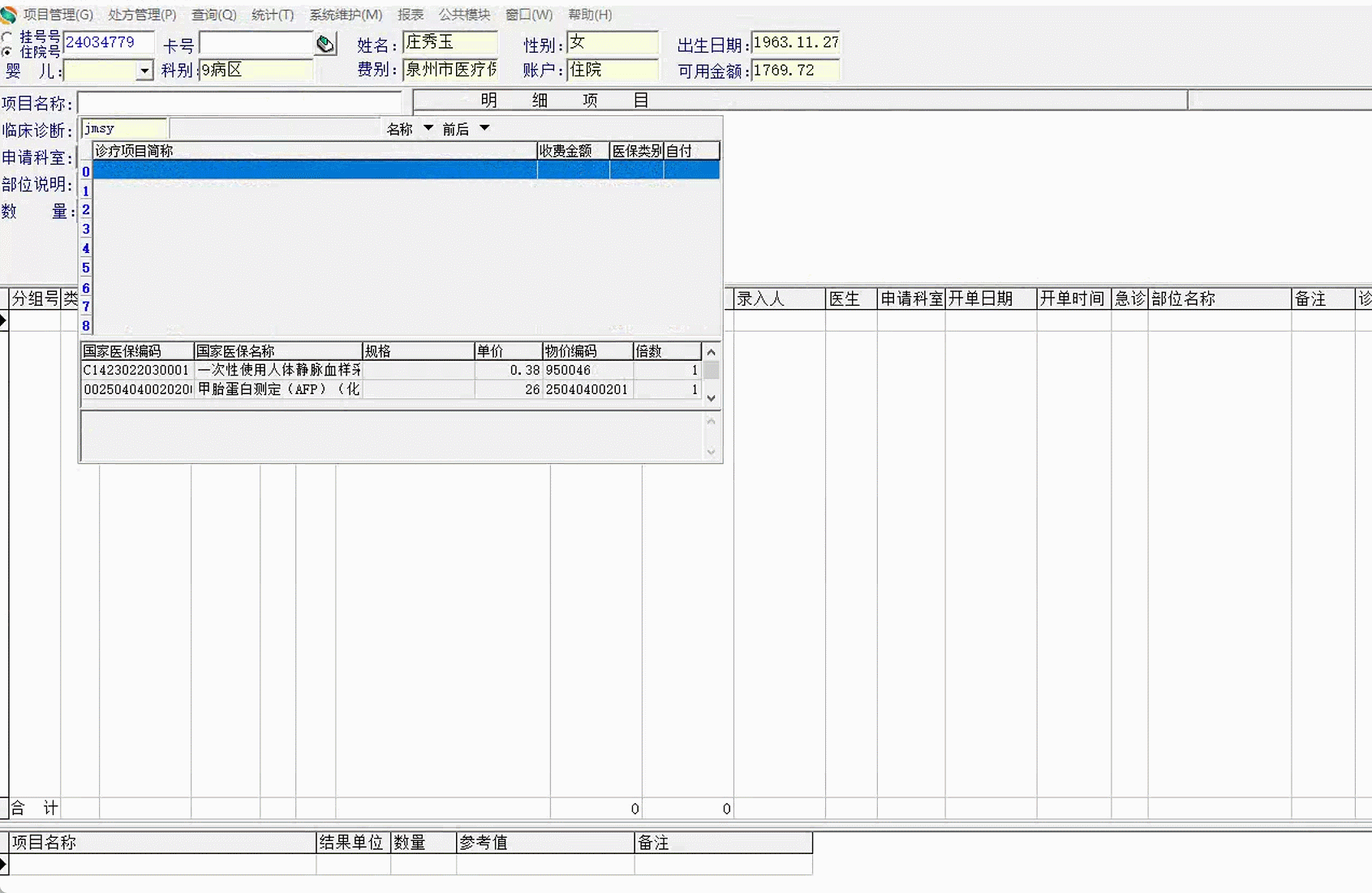Select row number 8 in the item list
Screen dimensions: 1372x893
[x=86, y=326]
